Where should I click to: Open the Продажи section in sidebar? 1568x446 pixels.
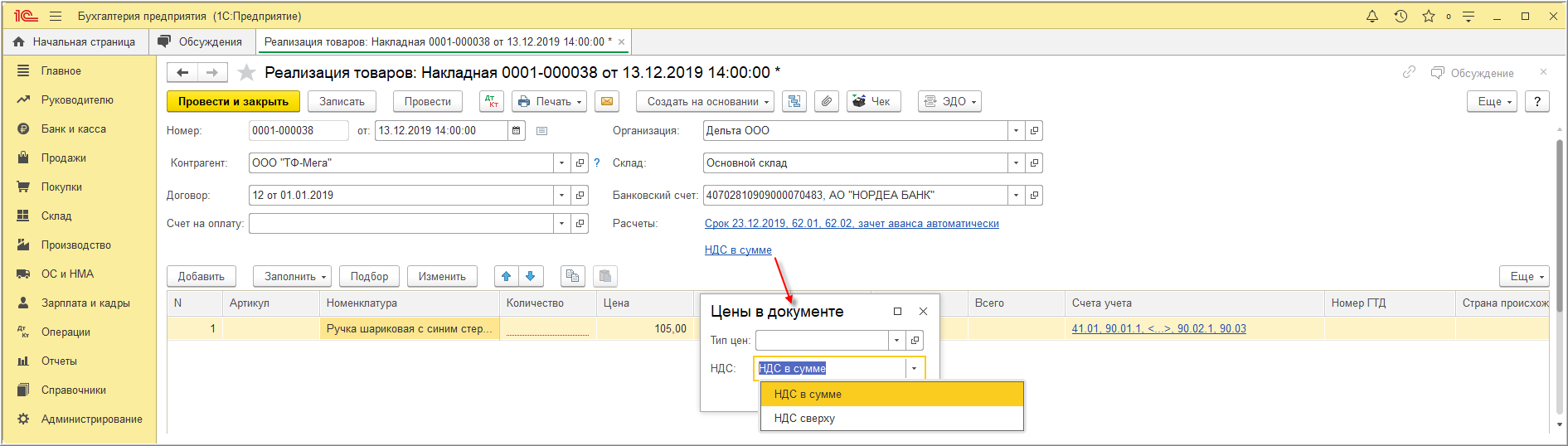(64, 158)
